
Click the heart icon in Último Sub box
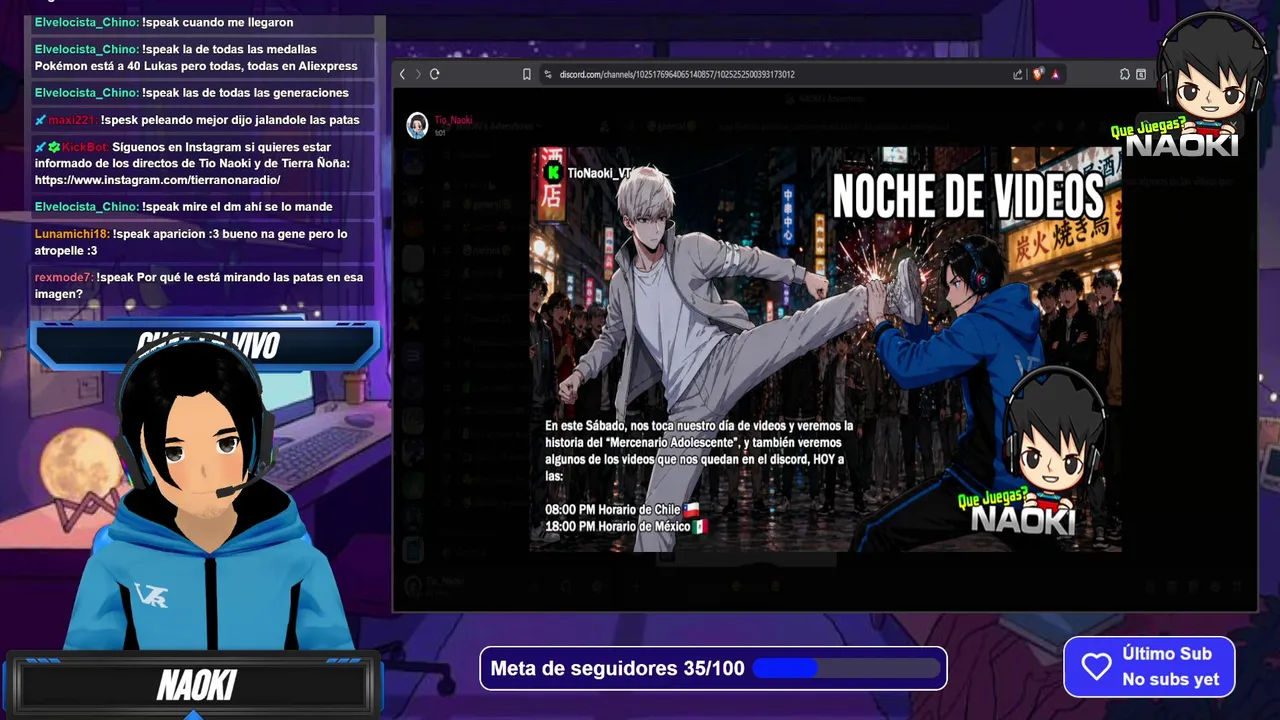(x=1096, y=667)
